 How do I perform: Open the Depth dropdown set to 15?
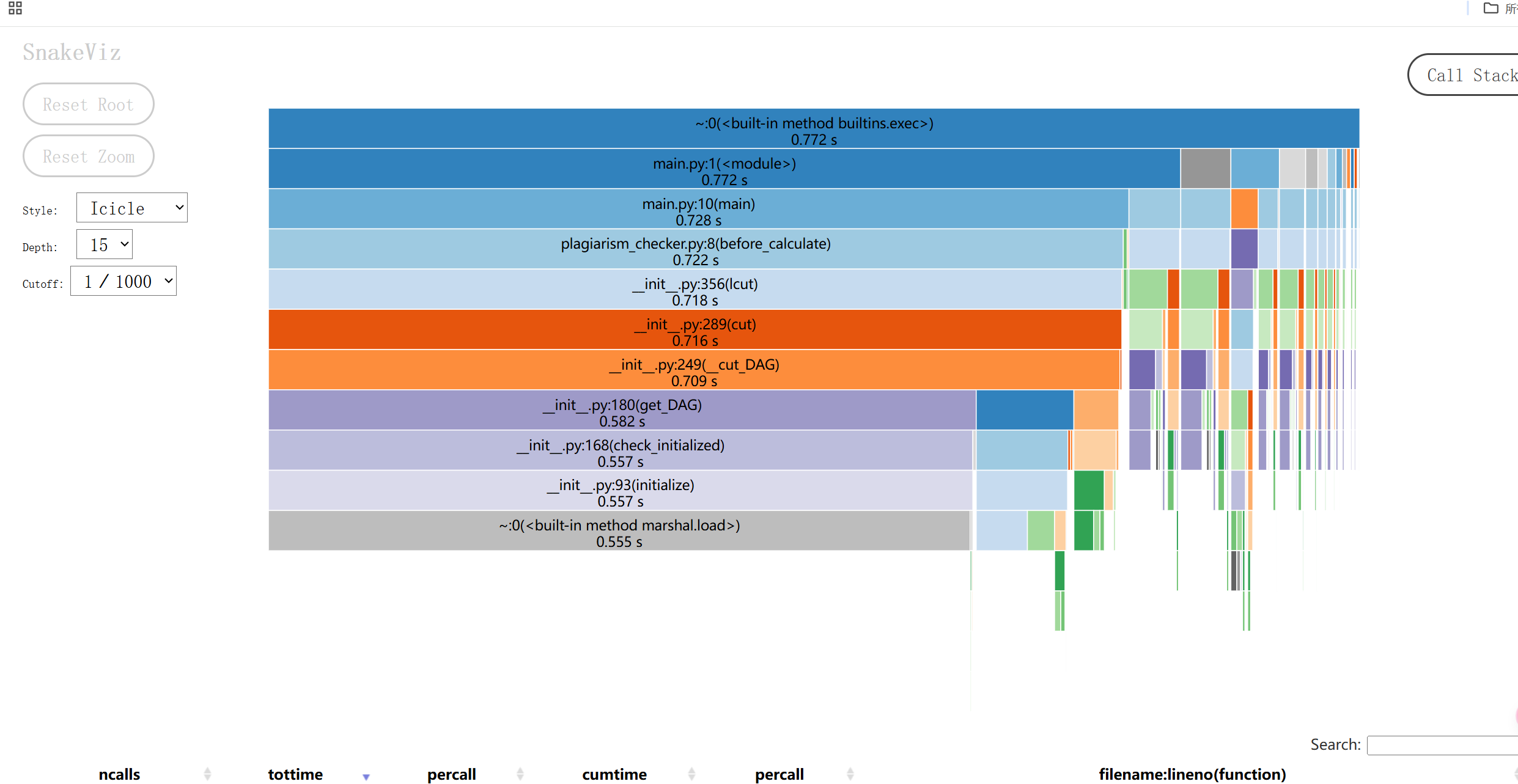[x=105, y=244]
